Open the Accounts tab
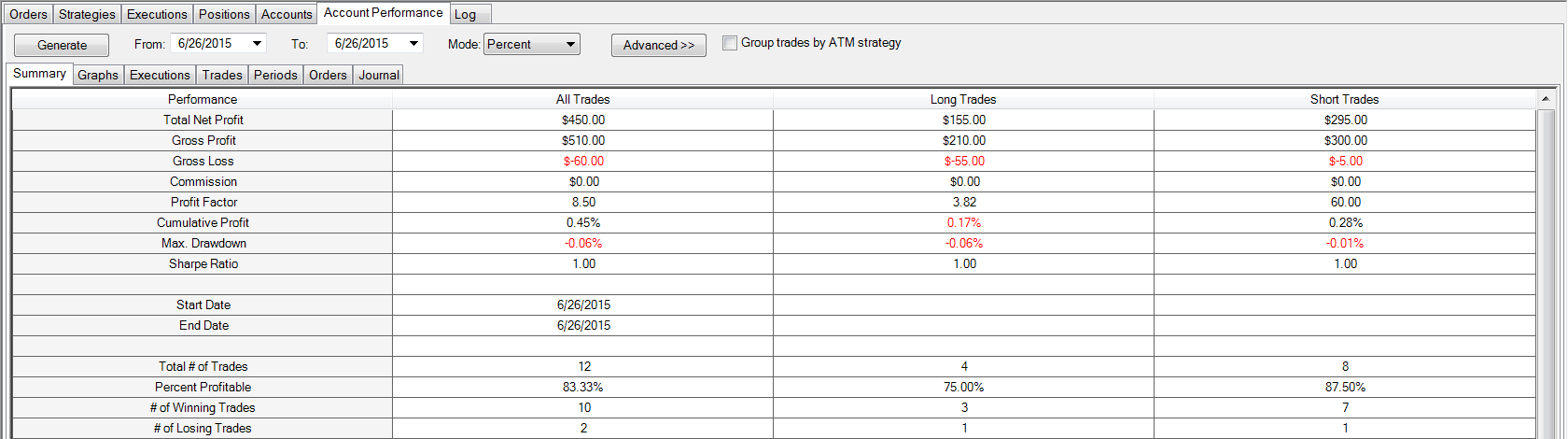Image resolution: width=1568 pixels, height=439 pixels. (287, 14)
